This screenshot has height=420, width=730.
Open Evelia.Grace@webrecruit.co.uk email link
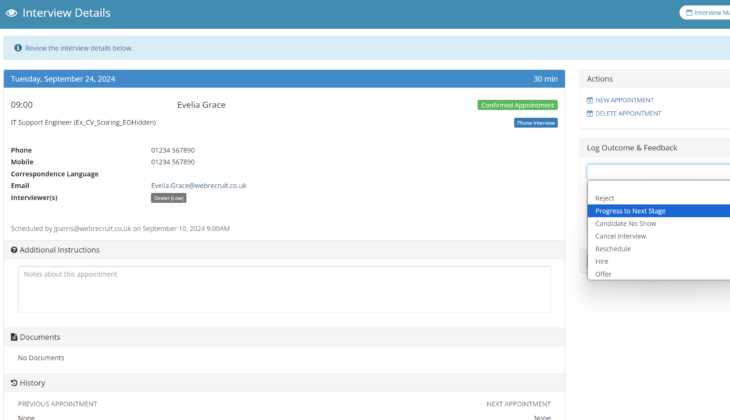pyautogui.click(x=198, y=185)
